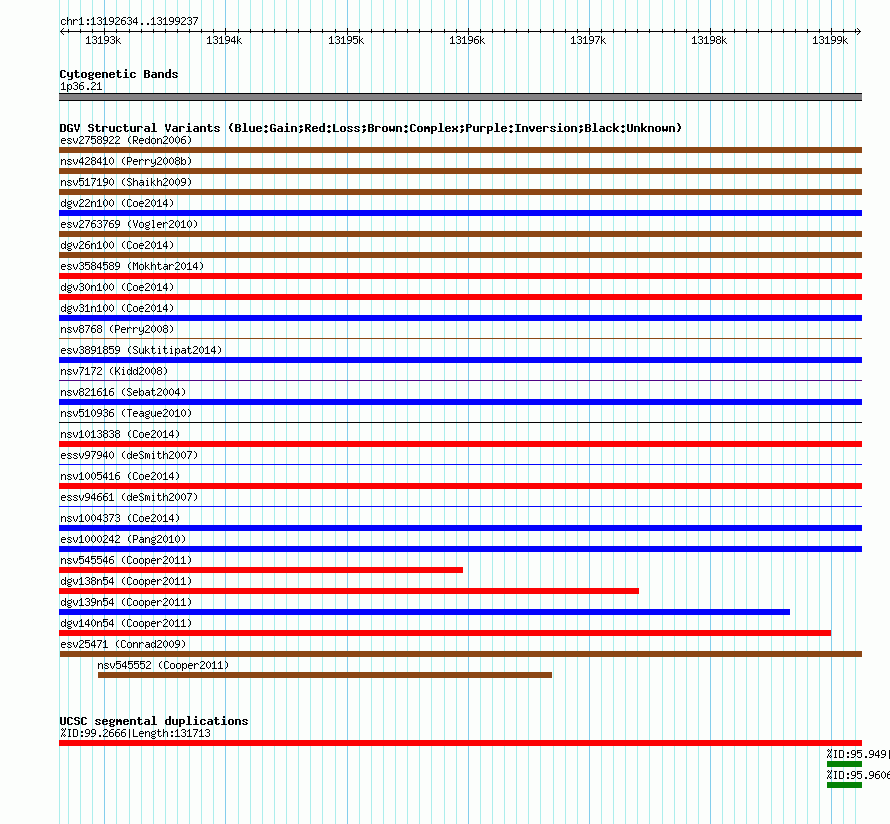Click the red bar of dgv140n54
Image resolution: width=890 pixels, height=824 pixels.
[x=445, y=633]
